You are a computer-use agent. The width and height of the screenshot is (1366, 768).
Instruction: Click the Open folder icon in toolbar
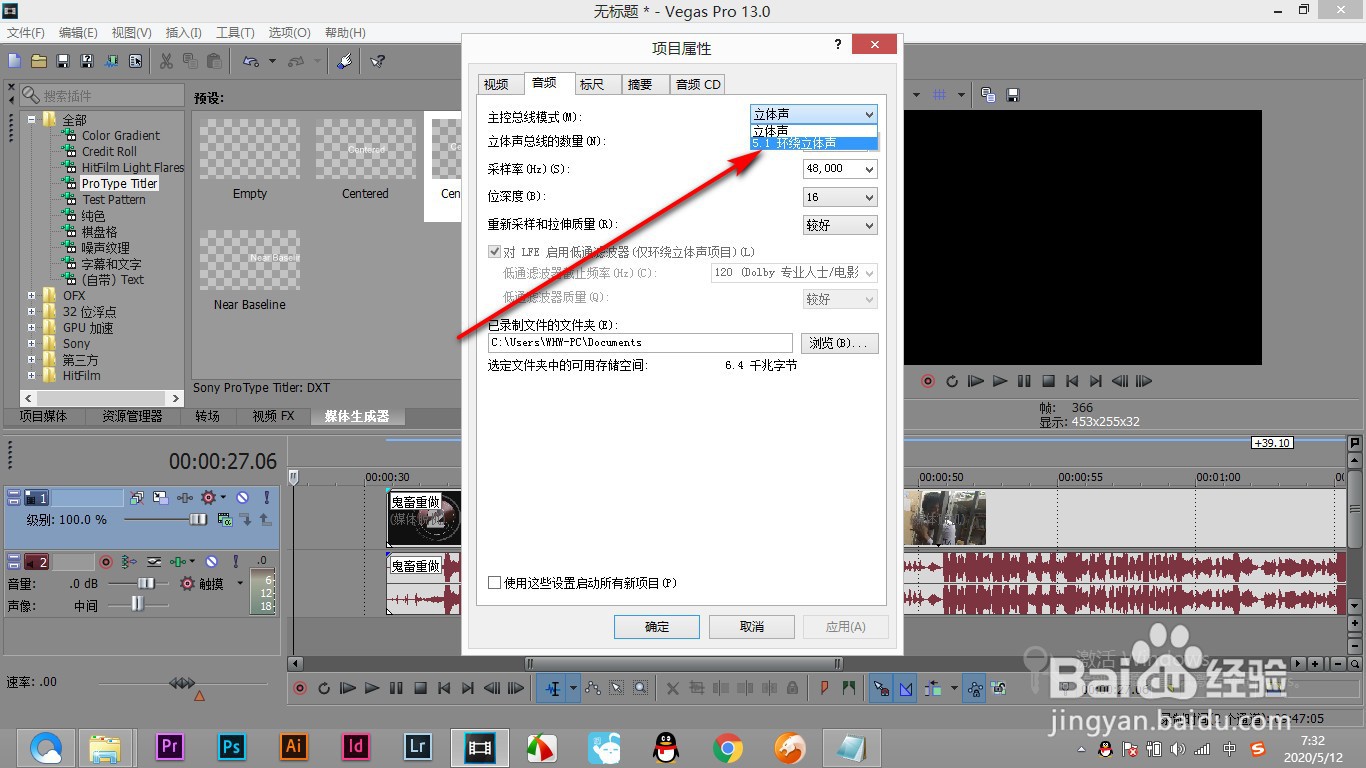point(38,61)
